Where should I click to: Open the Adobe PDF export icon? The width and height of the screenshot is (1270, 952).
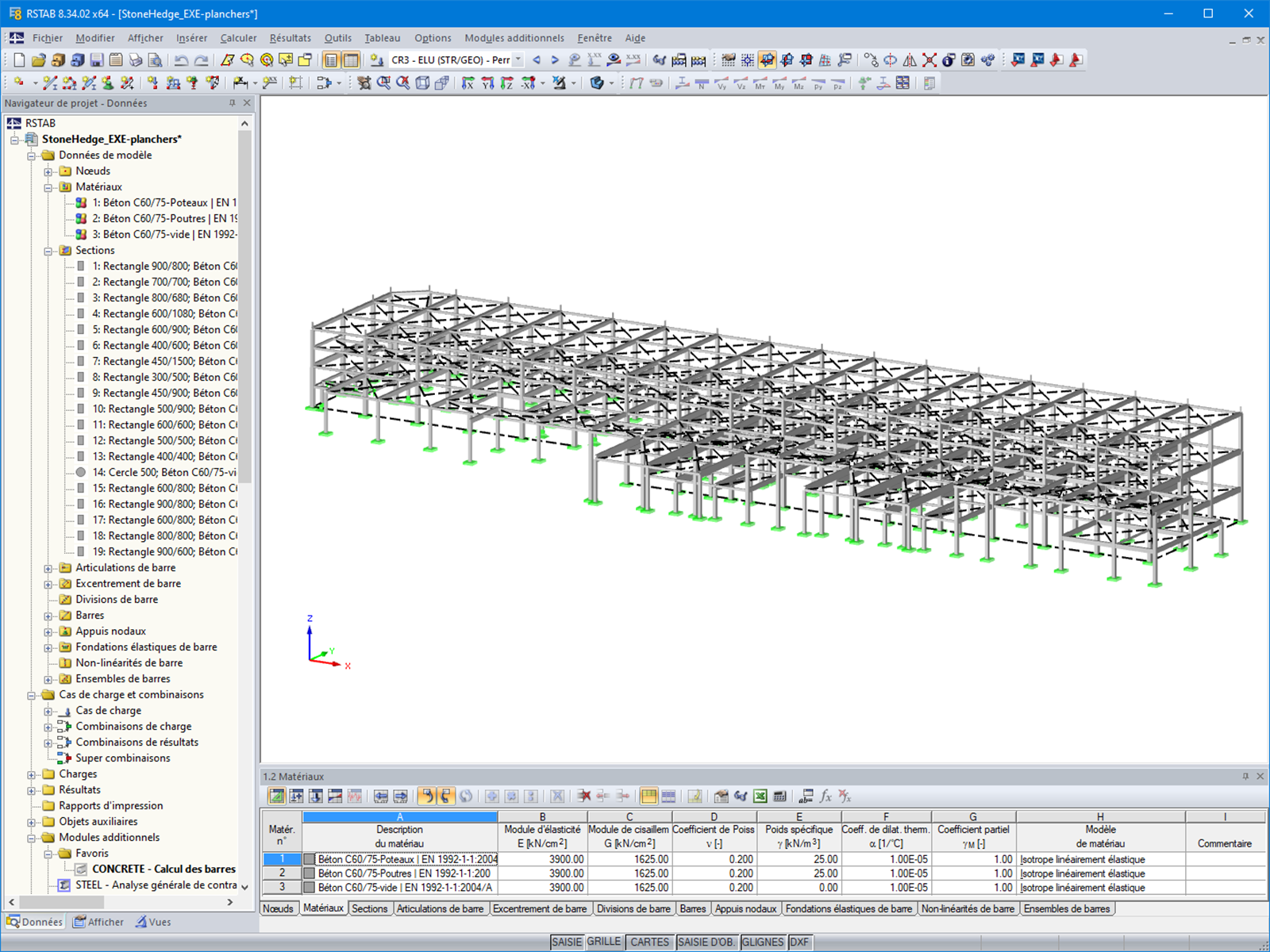point(1076,59)
